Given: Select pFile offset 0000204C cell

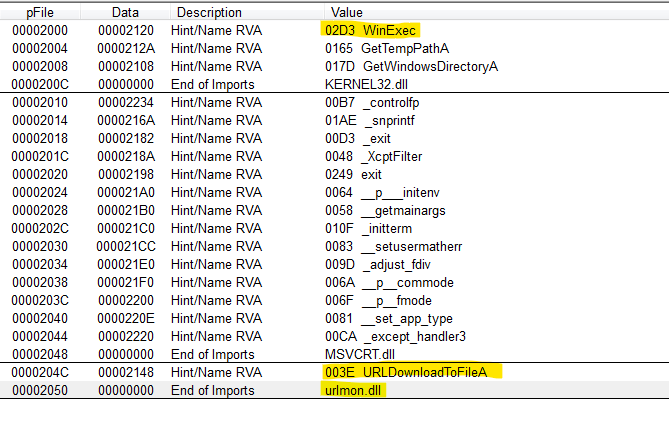Looking at the screenshot, I should click(37, 371).
